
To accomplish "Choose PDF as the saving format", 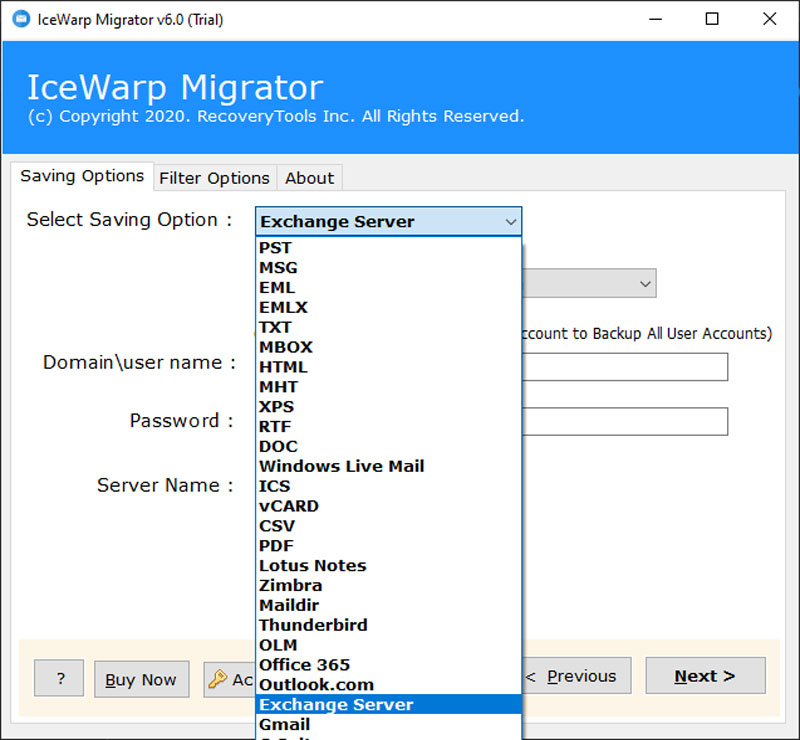I will point(388,546).
